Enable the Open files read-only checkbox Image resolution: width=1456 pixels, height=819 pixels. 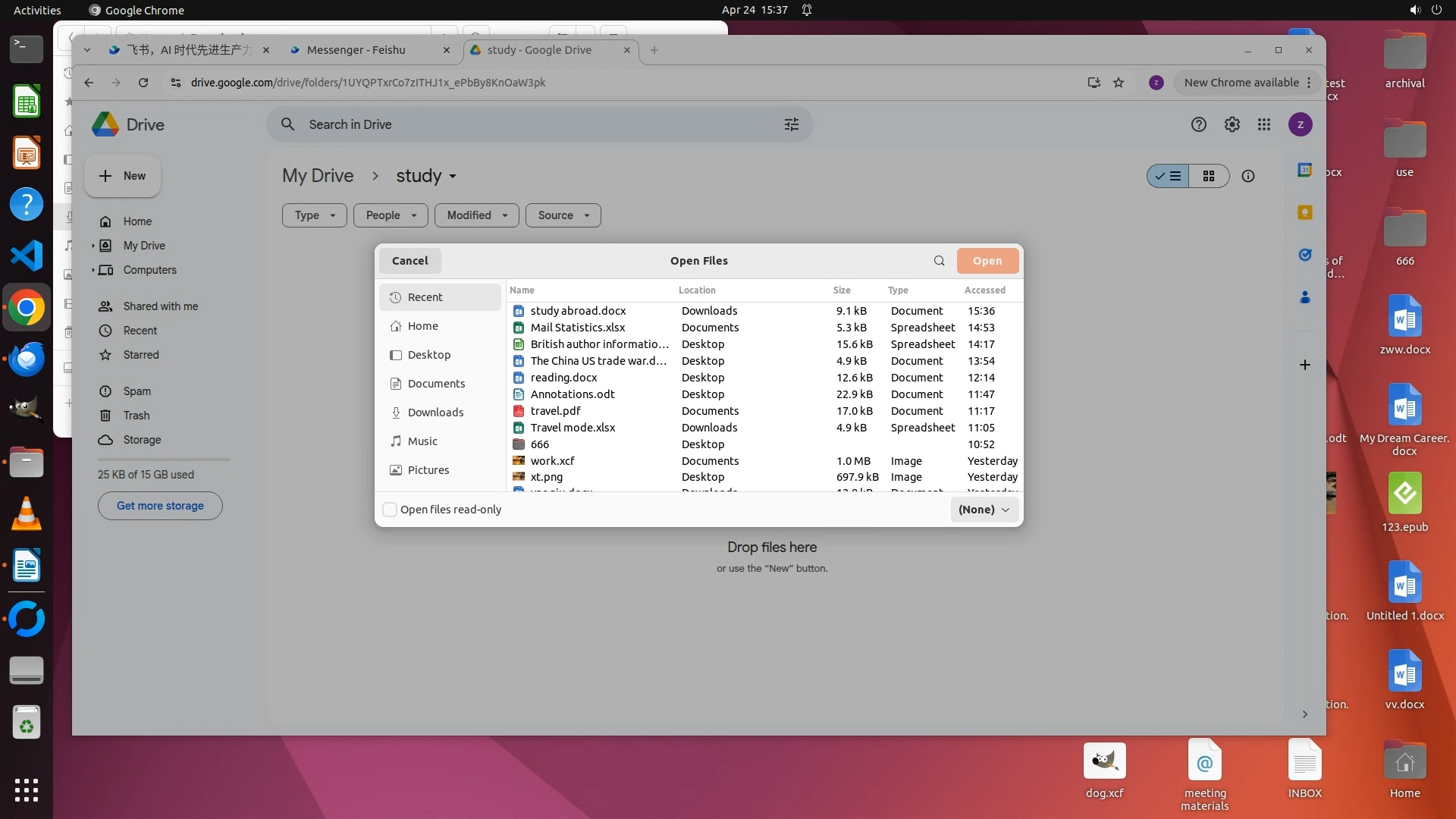coord(390,510)
